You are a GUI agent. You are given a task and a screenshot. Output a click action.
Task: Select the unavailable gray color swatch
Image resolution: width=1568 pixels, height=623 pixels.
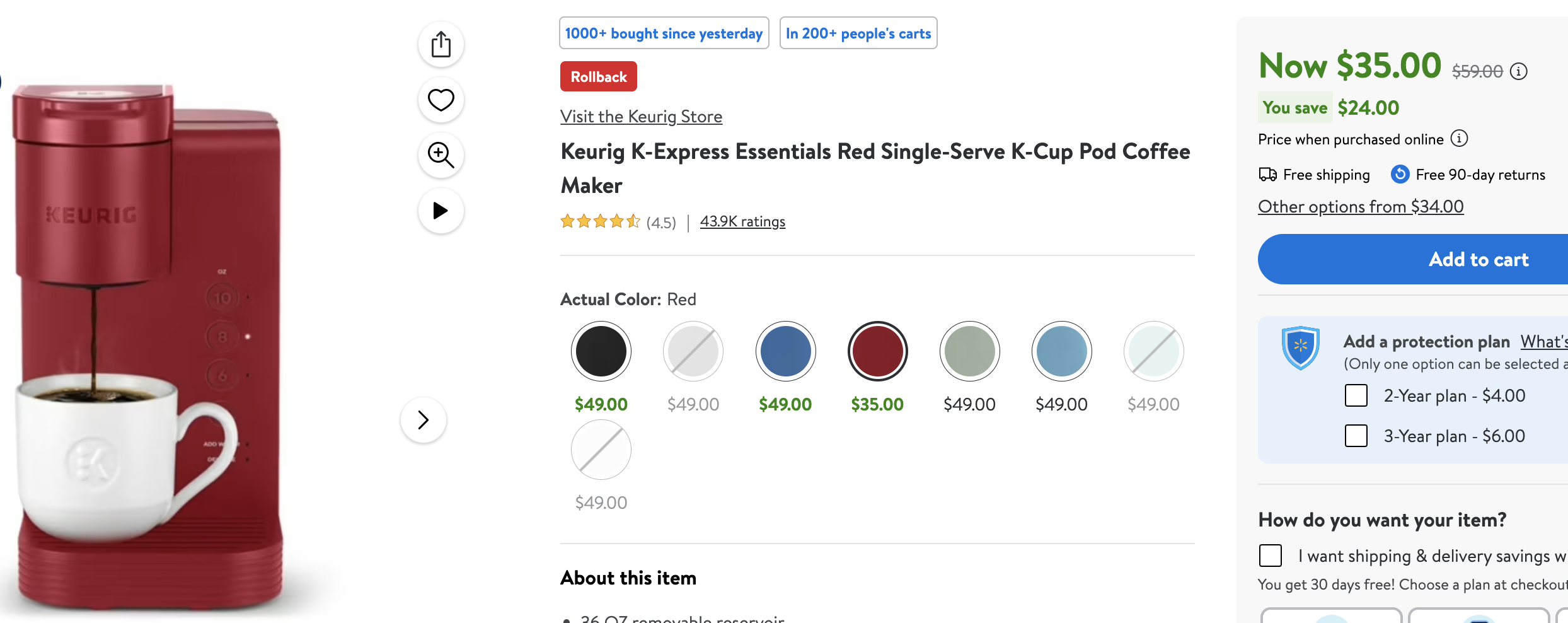coord(693,351)
